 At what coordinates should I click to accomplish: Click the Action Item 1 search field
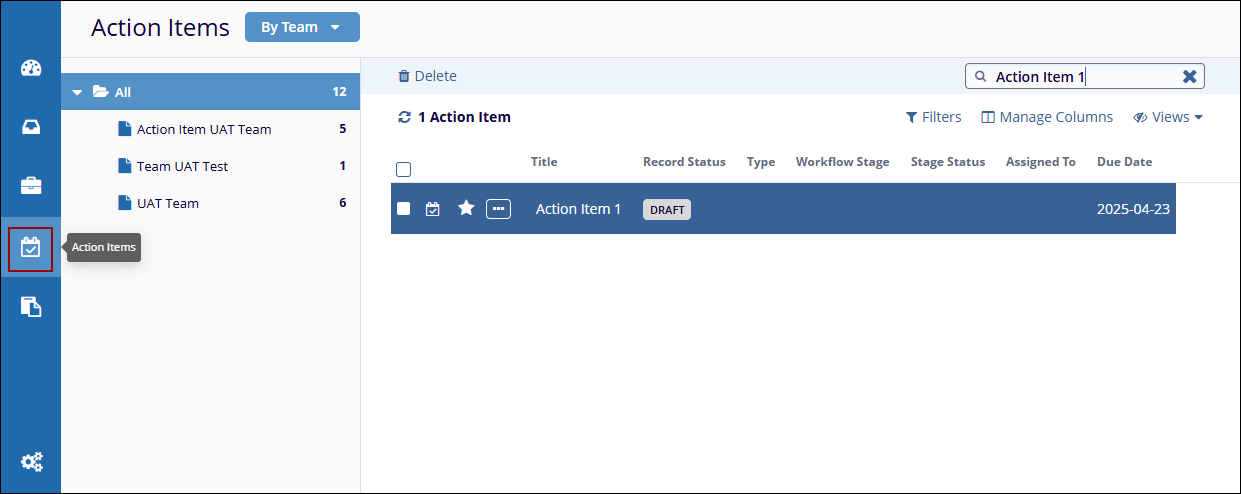click(1080, 77)
